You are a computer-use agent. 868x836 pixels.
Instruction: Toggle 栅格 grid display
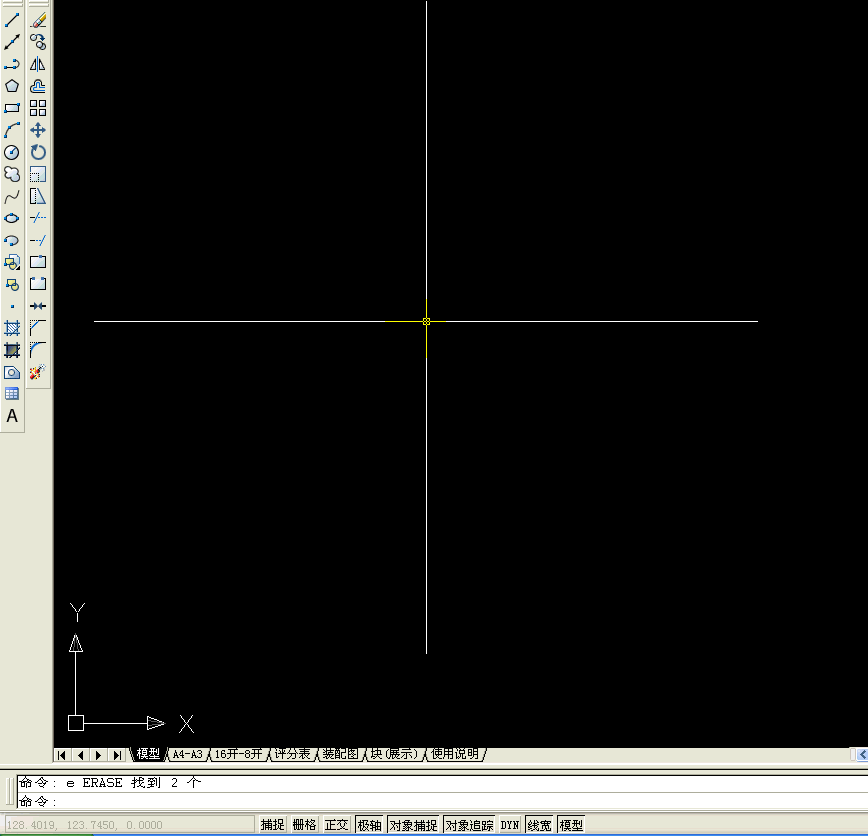tap(304, 825)
